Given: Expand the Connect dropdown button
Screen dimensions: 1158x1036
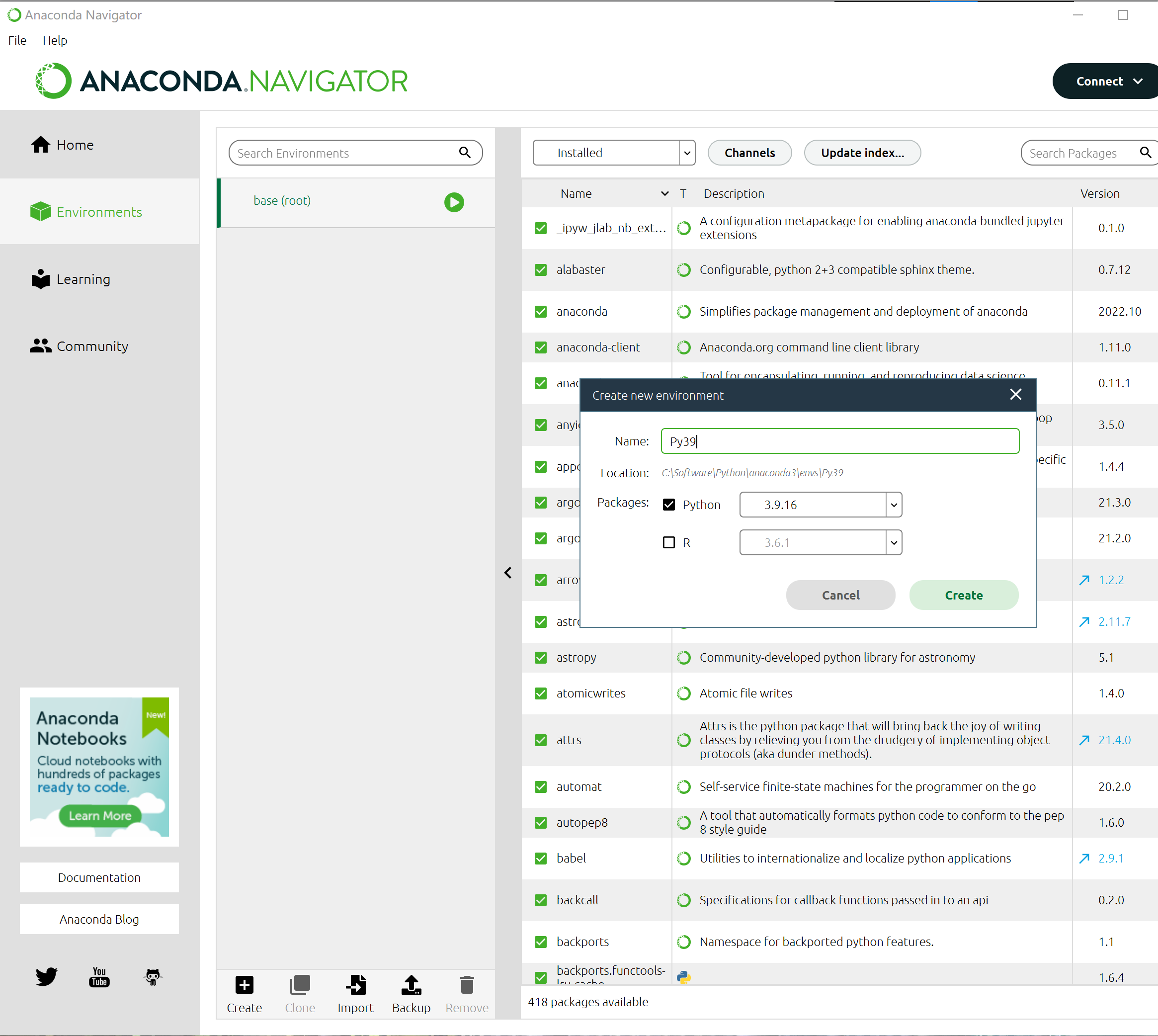Looking at the screenshot, I should 1105,81.
